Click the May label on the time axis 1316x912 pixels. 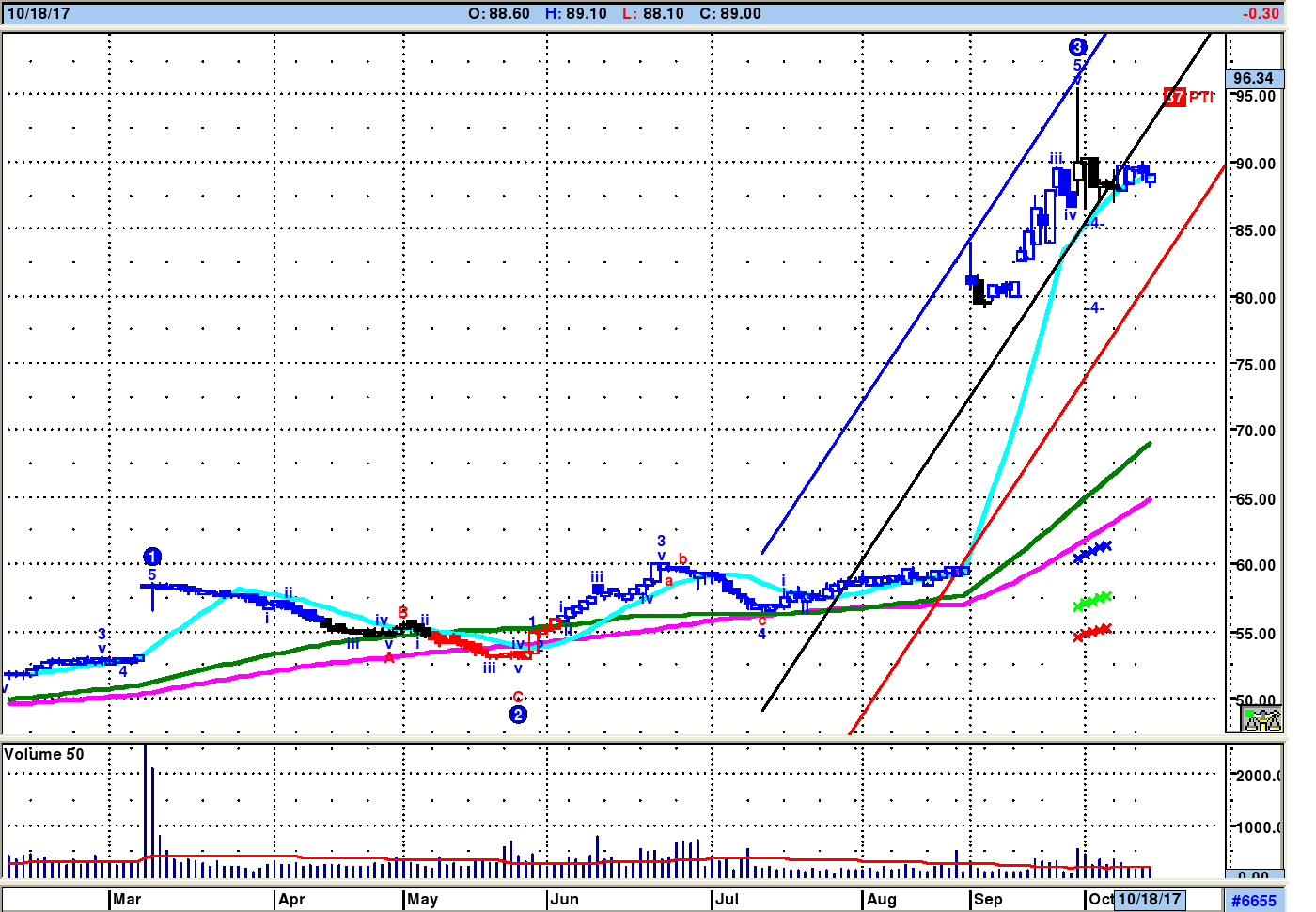pyautogui.click(x=423, y=899)
